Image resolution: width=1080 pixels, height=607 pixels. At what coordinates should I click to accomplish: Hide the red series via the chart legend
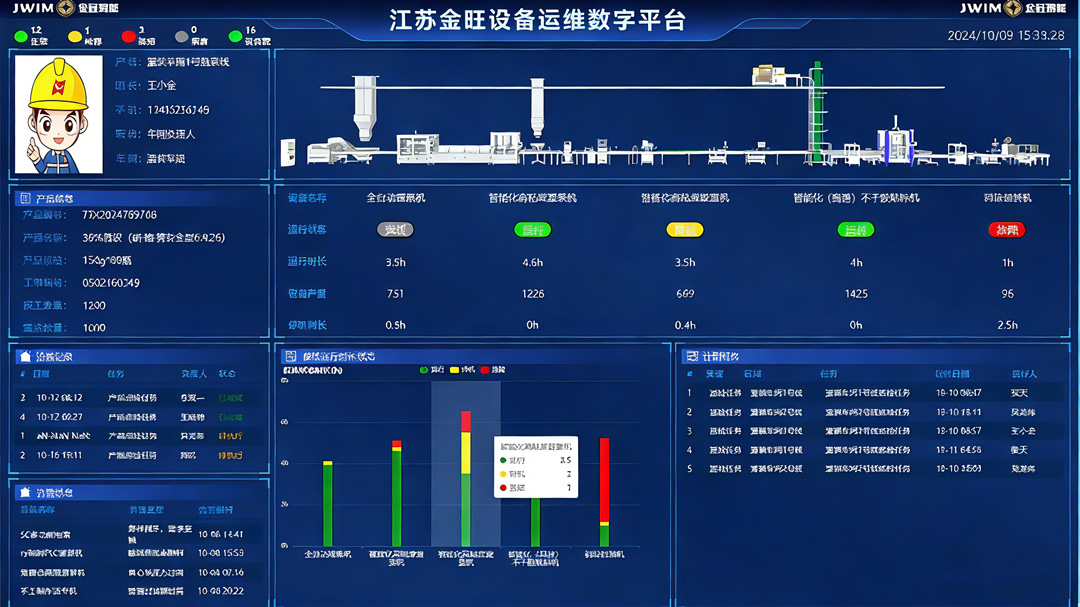(486, 370)
